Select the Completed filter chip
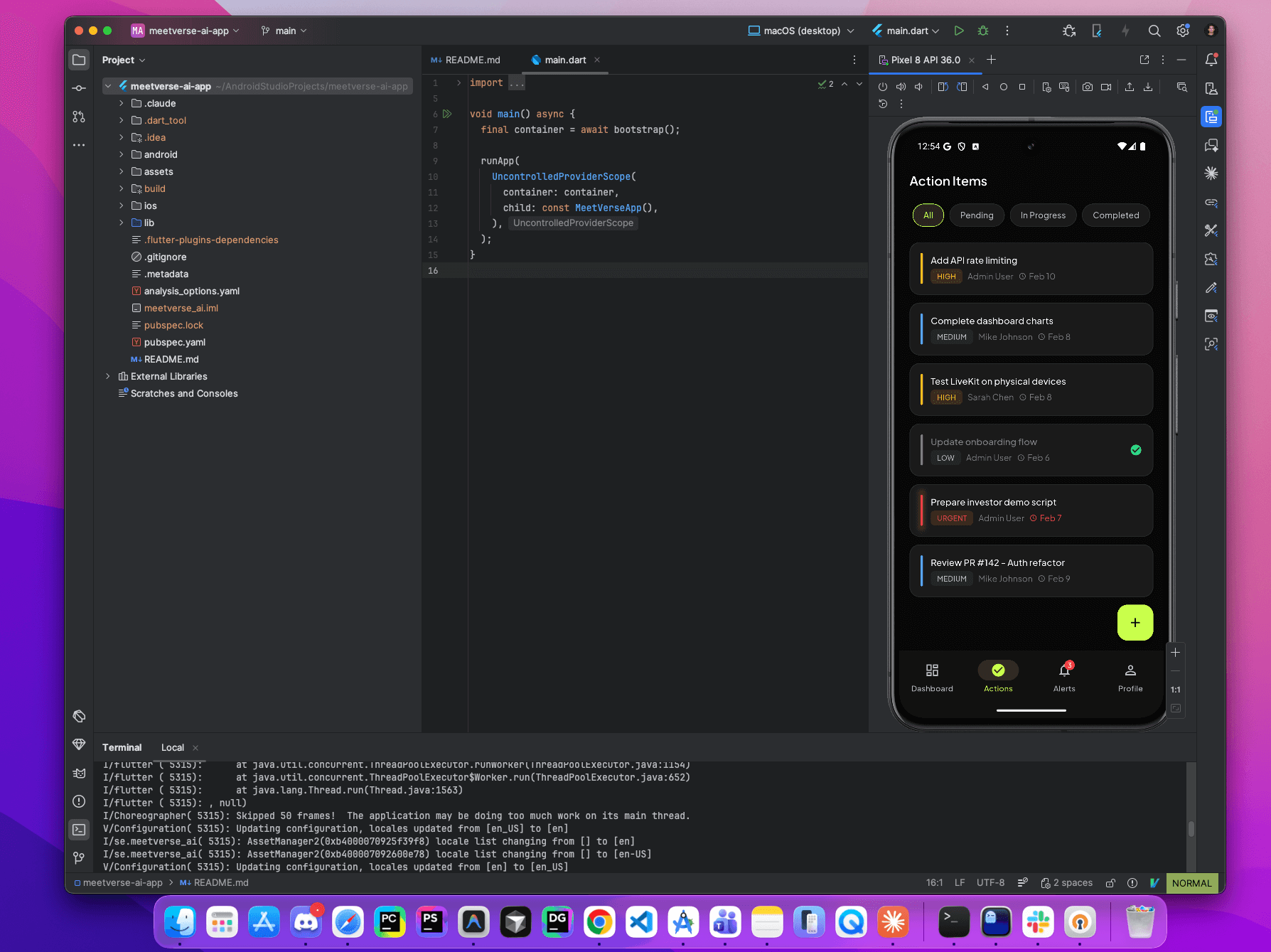The image size is (1271, 952). 1115,215
